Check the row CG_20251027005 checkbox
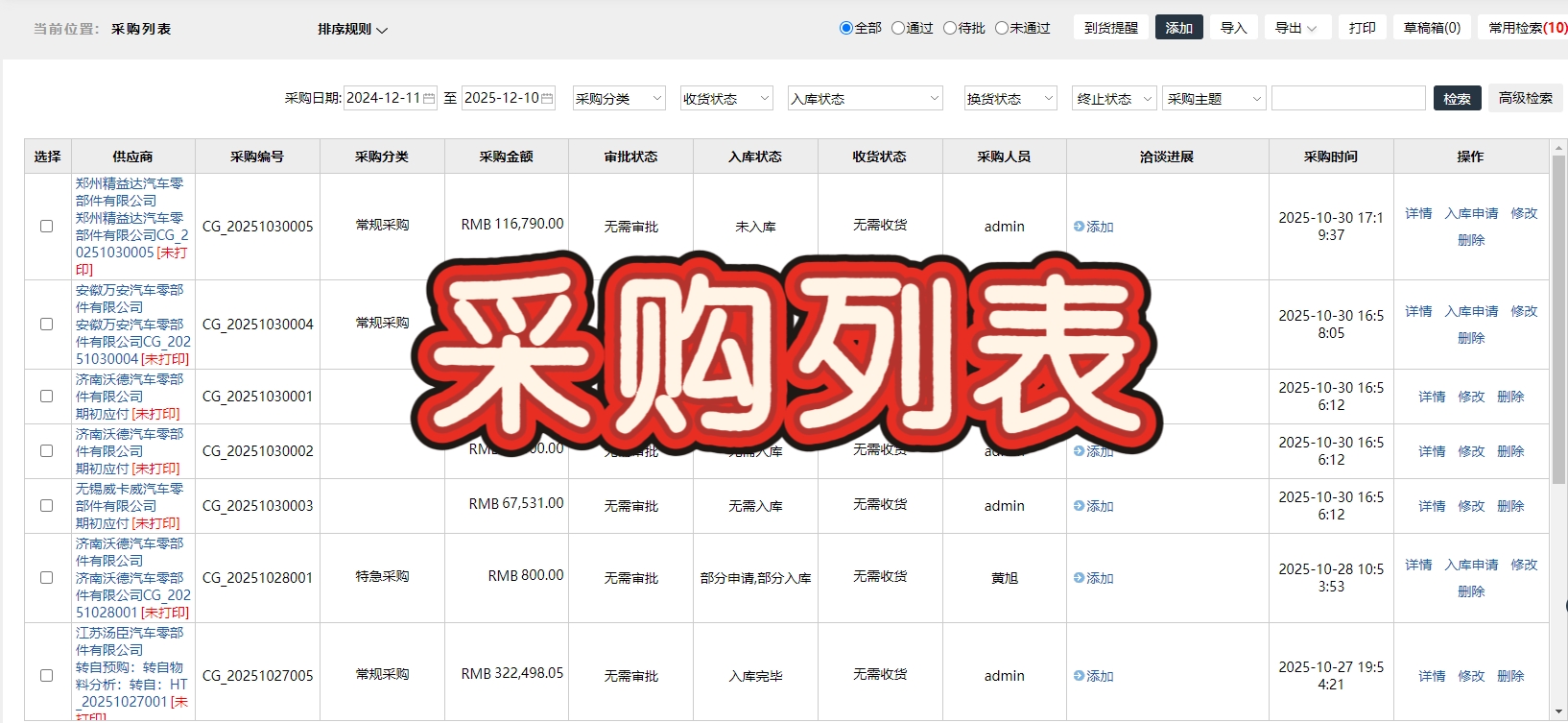1568x723 pixels. point(46,676)
